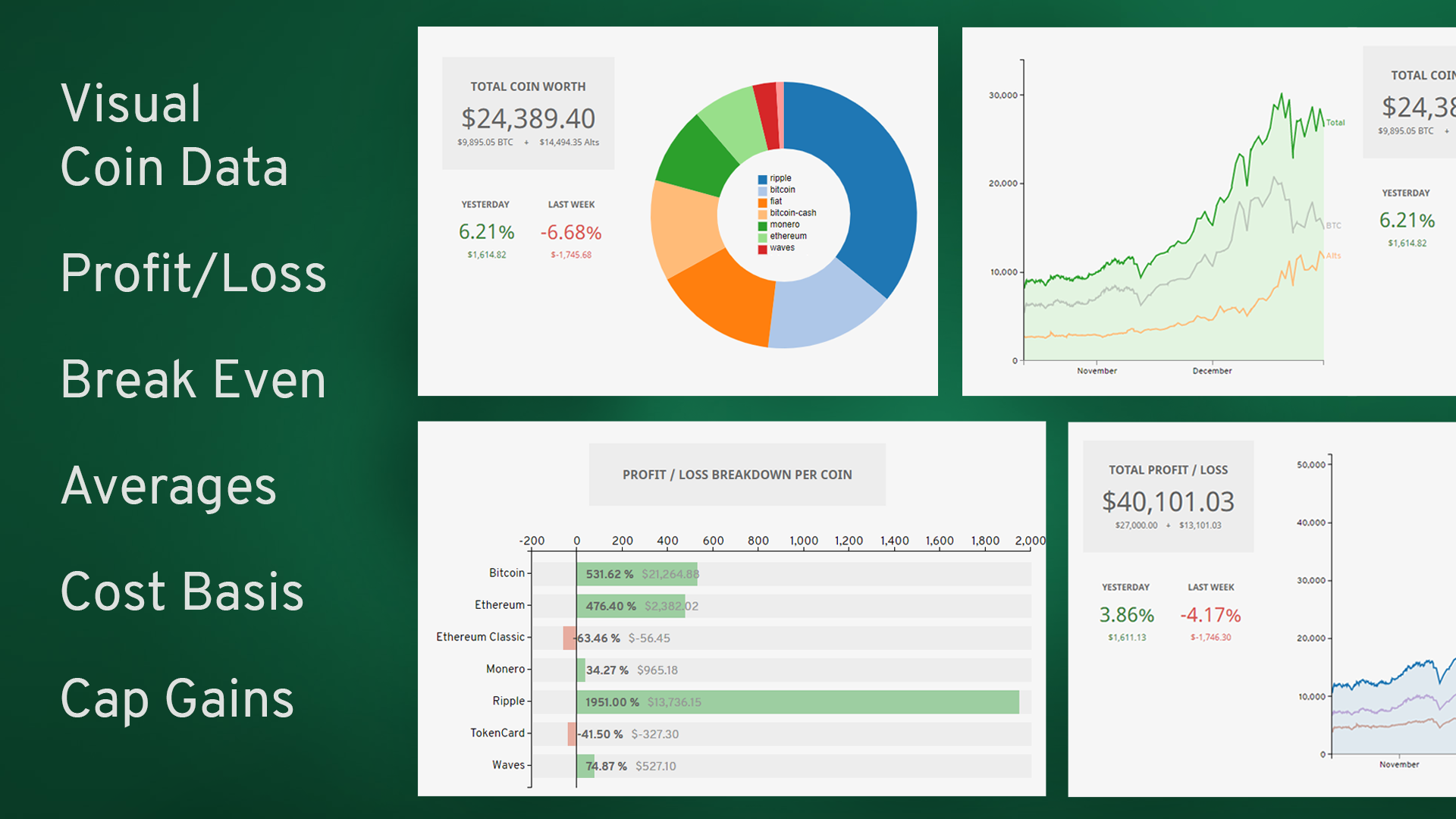The height and width of the screenshot is (819, 1456).
Task: Toggle the ripple entry in the chart legend
Action: (x=778, y=178)
